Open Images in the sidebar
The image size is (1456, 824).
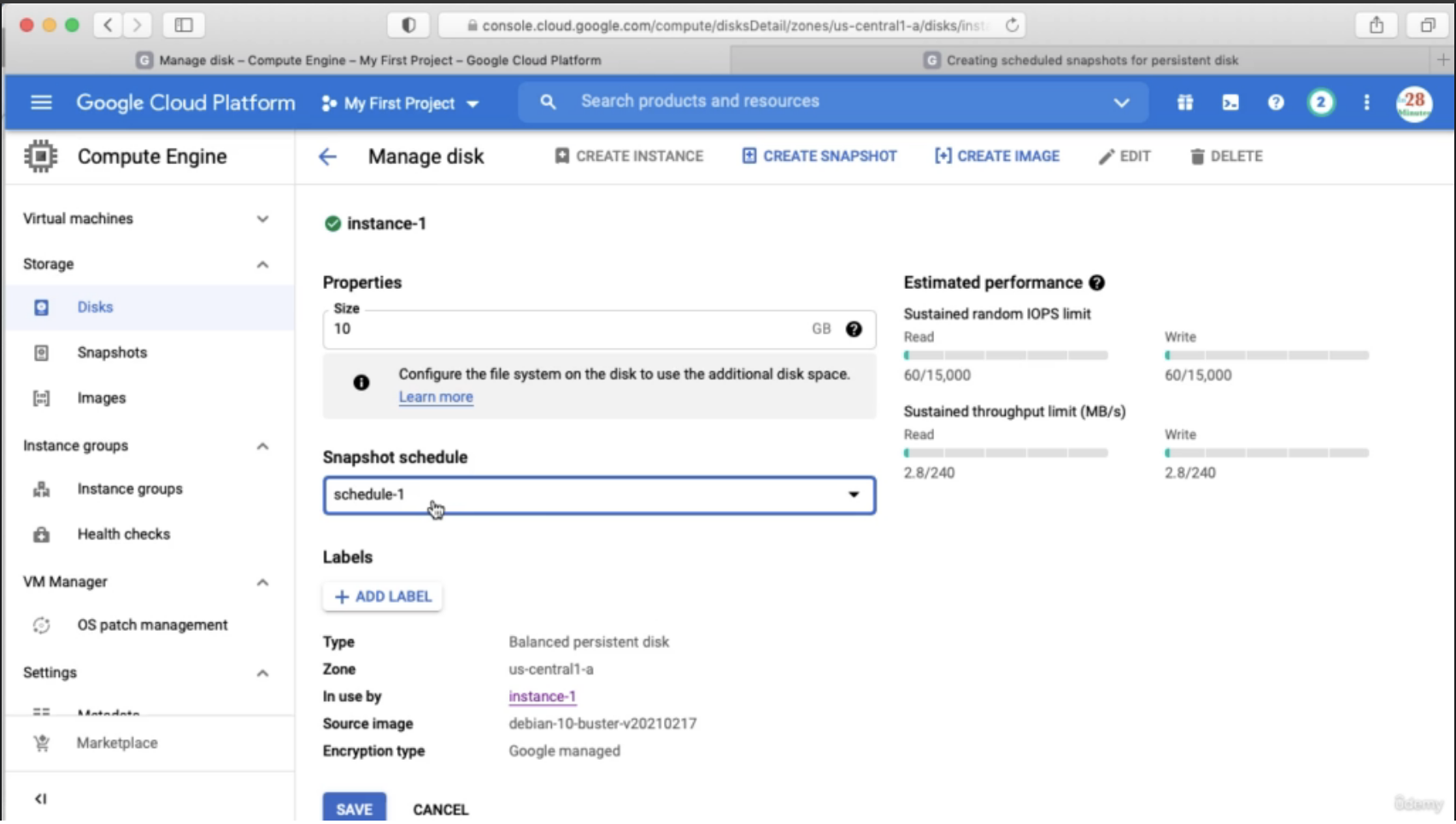pos(149,398)
